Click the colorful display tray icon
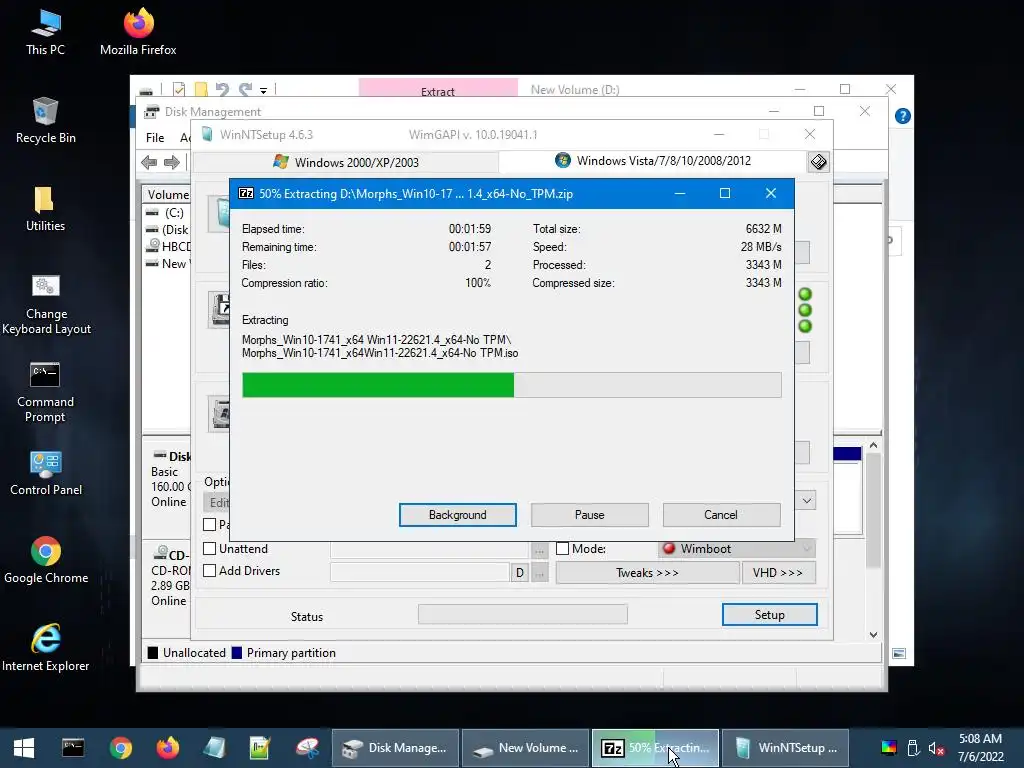 coord(889,748)
